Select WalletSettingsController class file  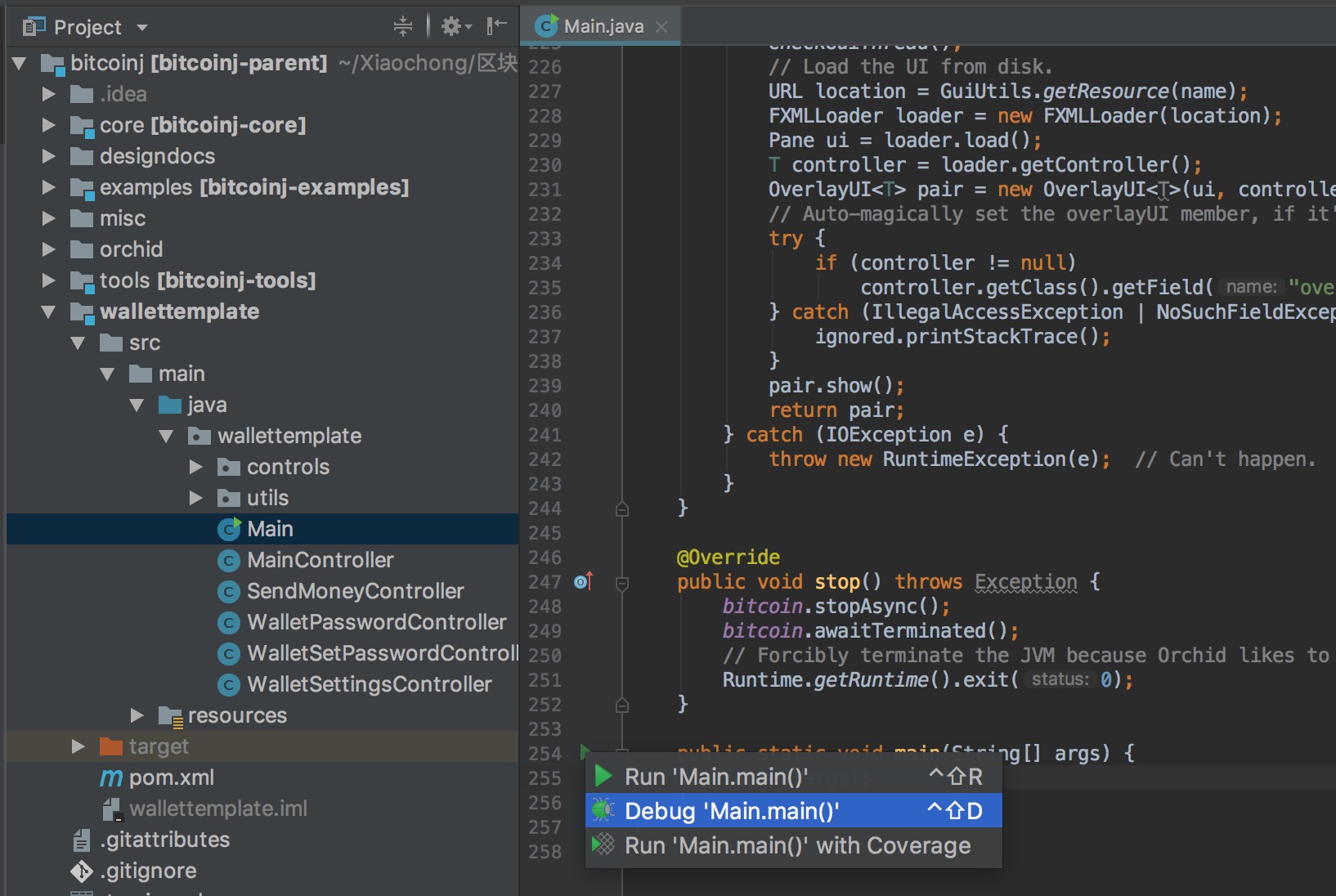click(x=369, y=684)
